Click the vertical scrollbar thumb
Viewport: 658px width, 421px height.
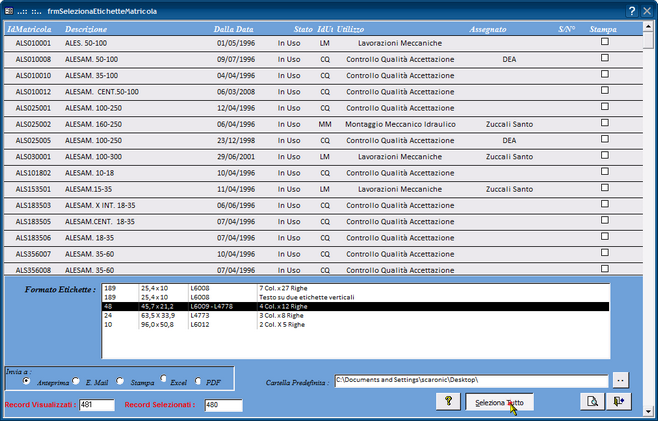[x=649, y=40]
